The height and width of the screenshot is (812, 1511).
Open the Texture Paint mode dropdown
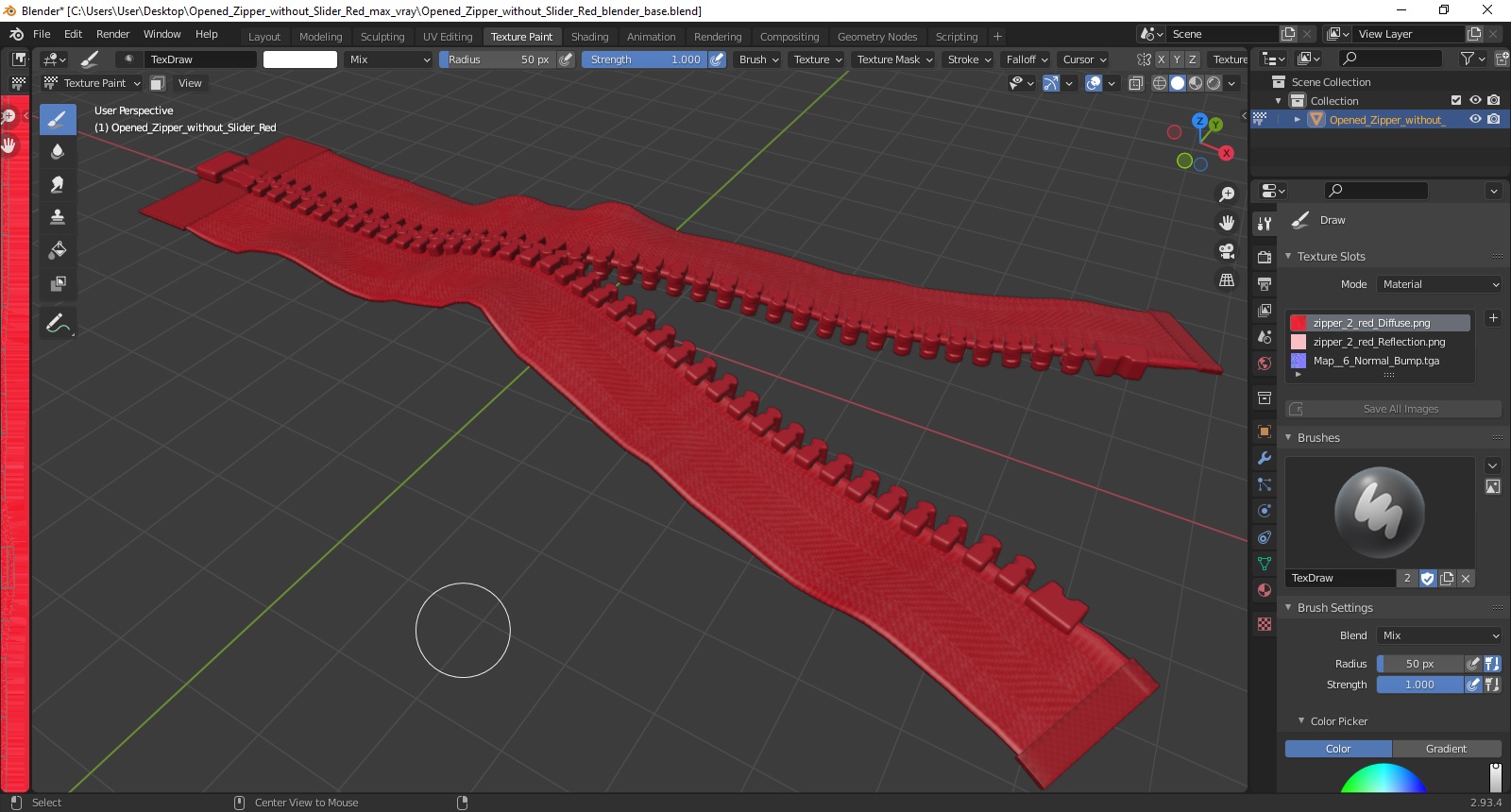[x=92, y=83]
